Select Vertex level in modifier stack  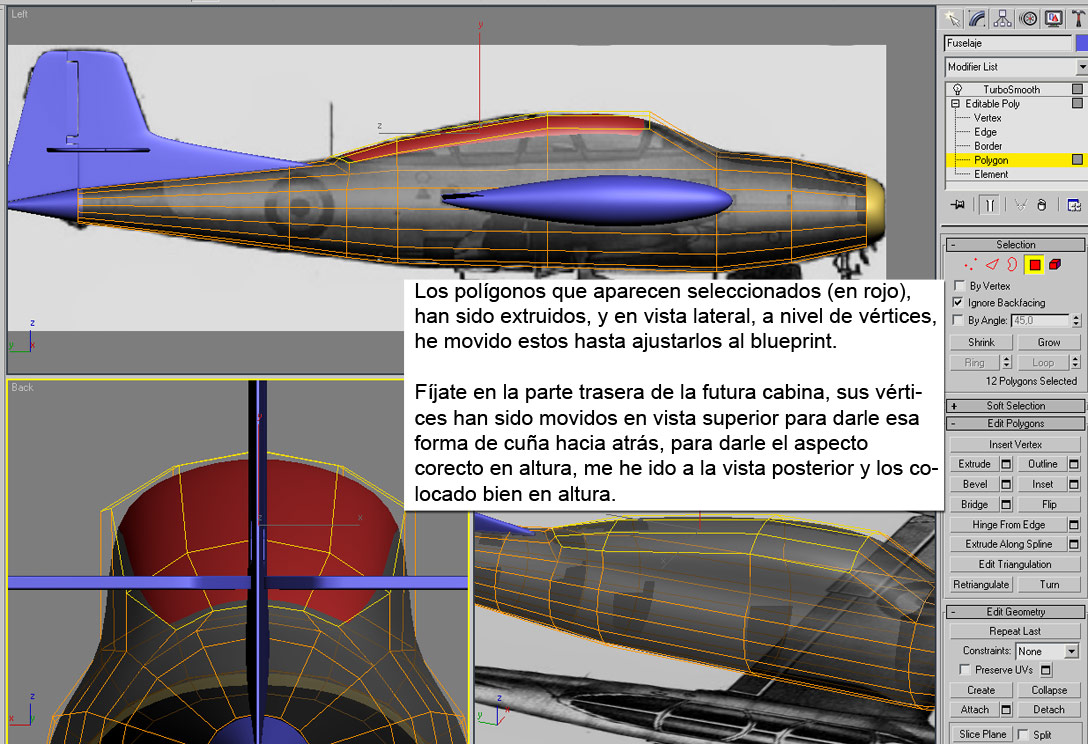987,117
